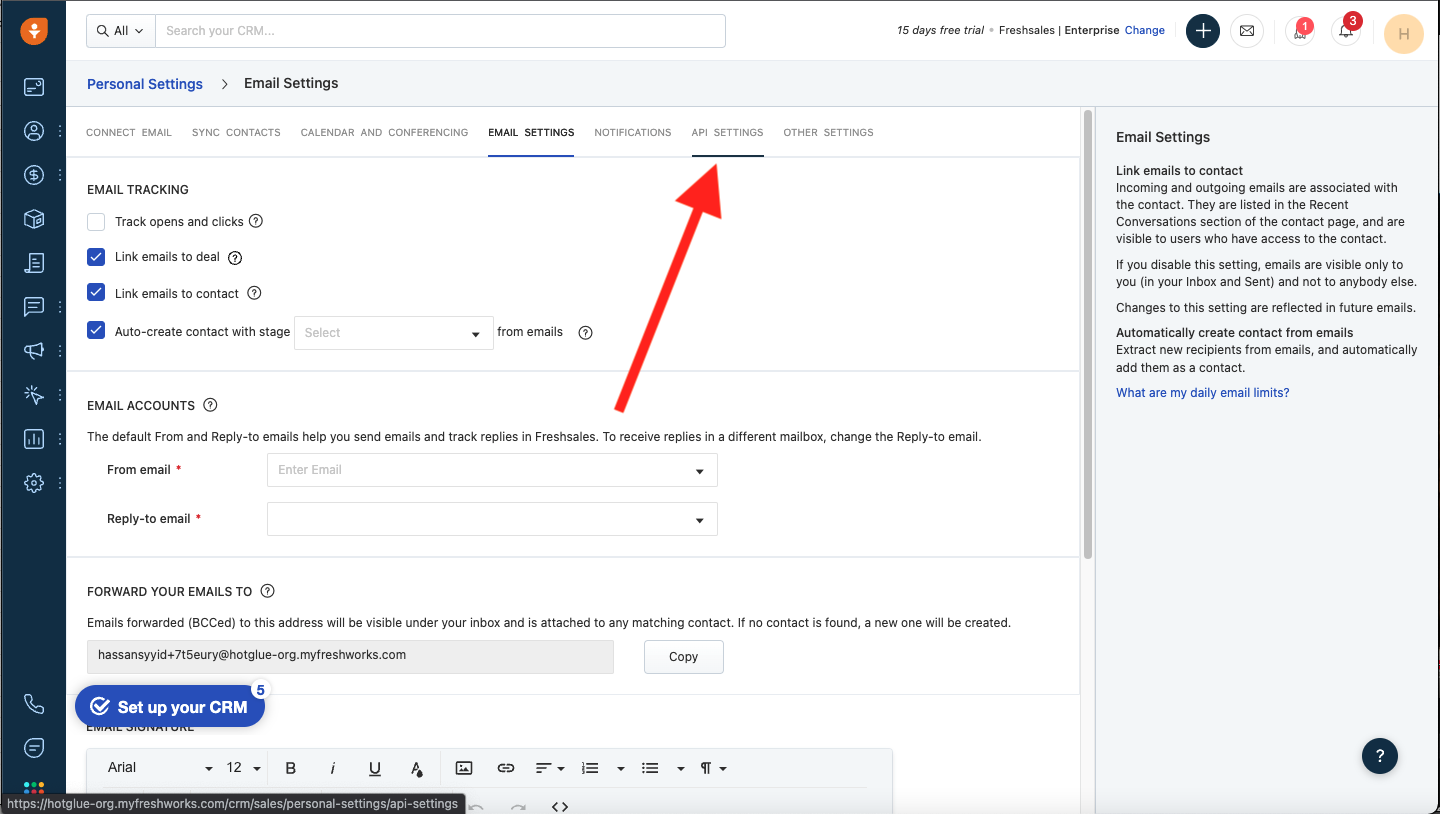This screenshot has width=1440, height=814.
Task: Click Change plan link
Action: (x=1145, y=31)
